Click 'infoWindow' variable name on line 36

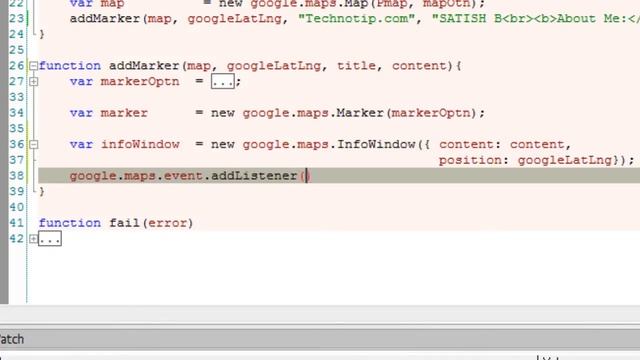tap(140, 144)
